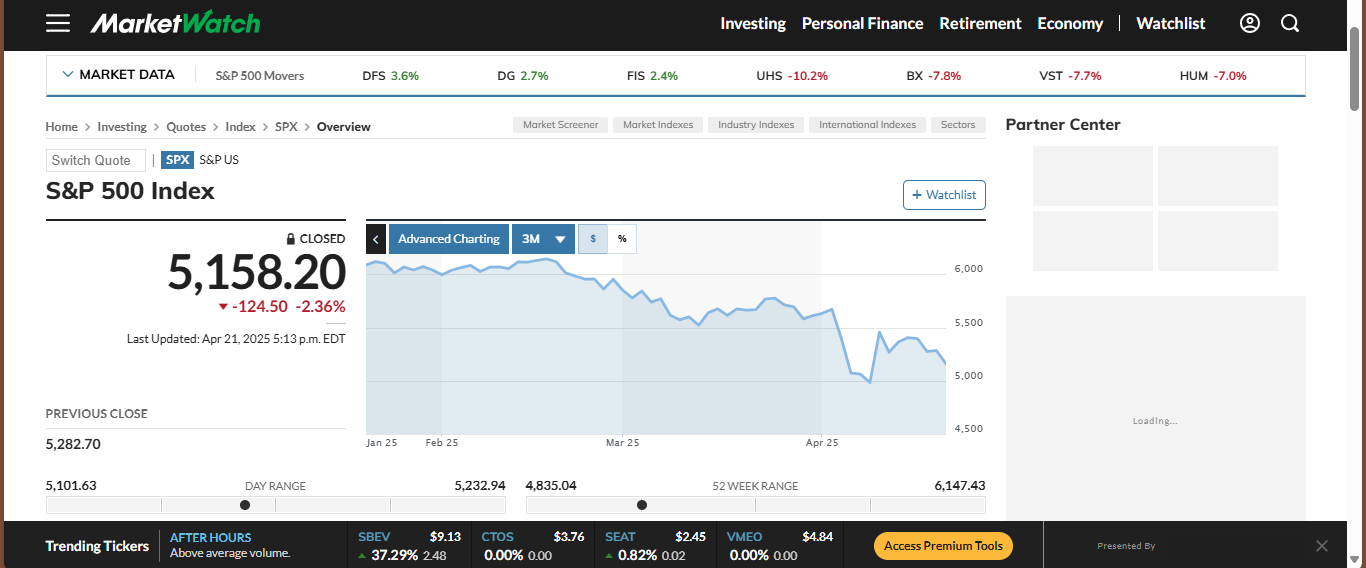Open the 3M timeframe dropdown
This screenshot has height=568, width=1366.
543,239
